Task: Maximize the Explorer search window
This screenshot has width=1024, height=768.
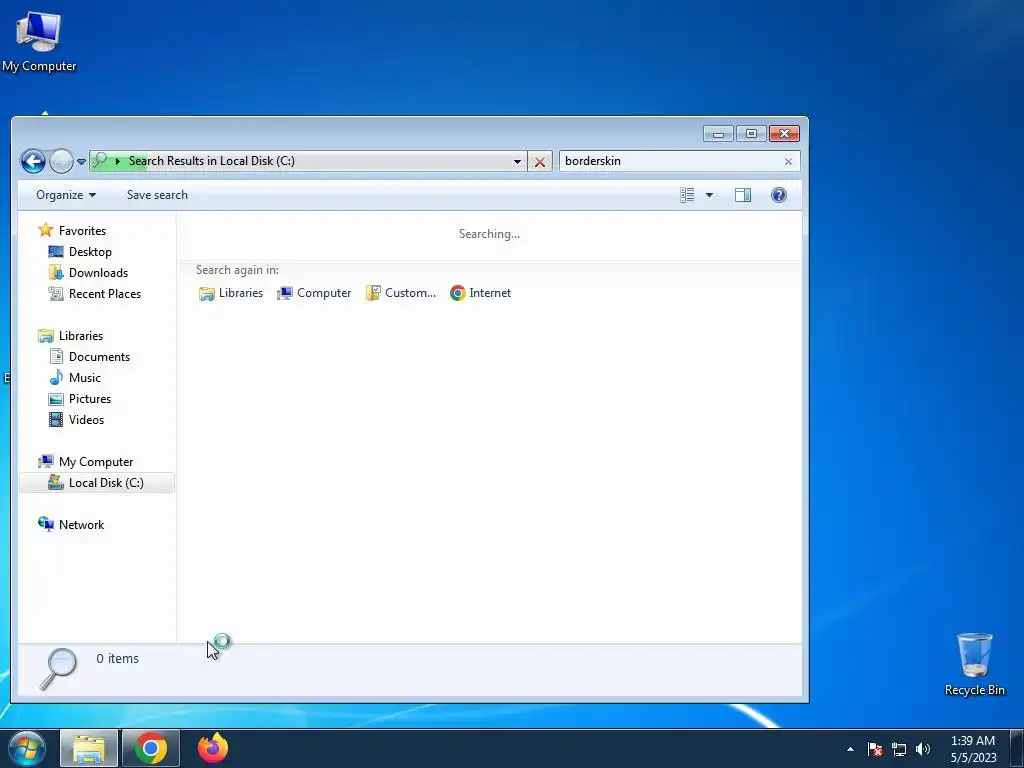Action: (751, 134)
